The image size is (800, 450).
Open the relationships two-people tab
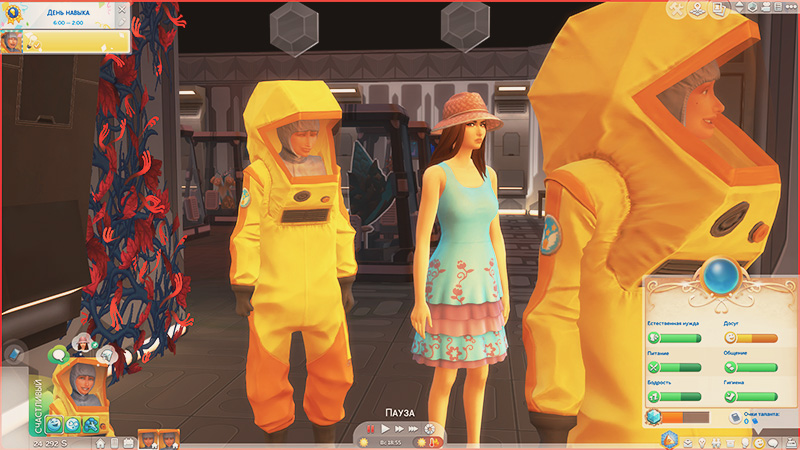click(x=716, y=443)
